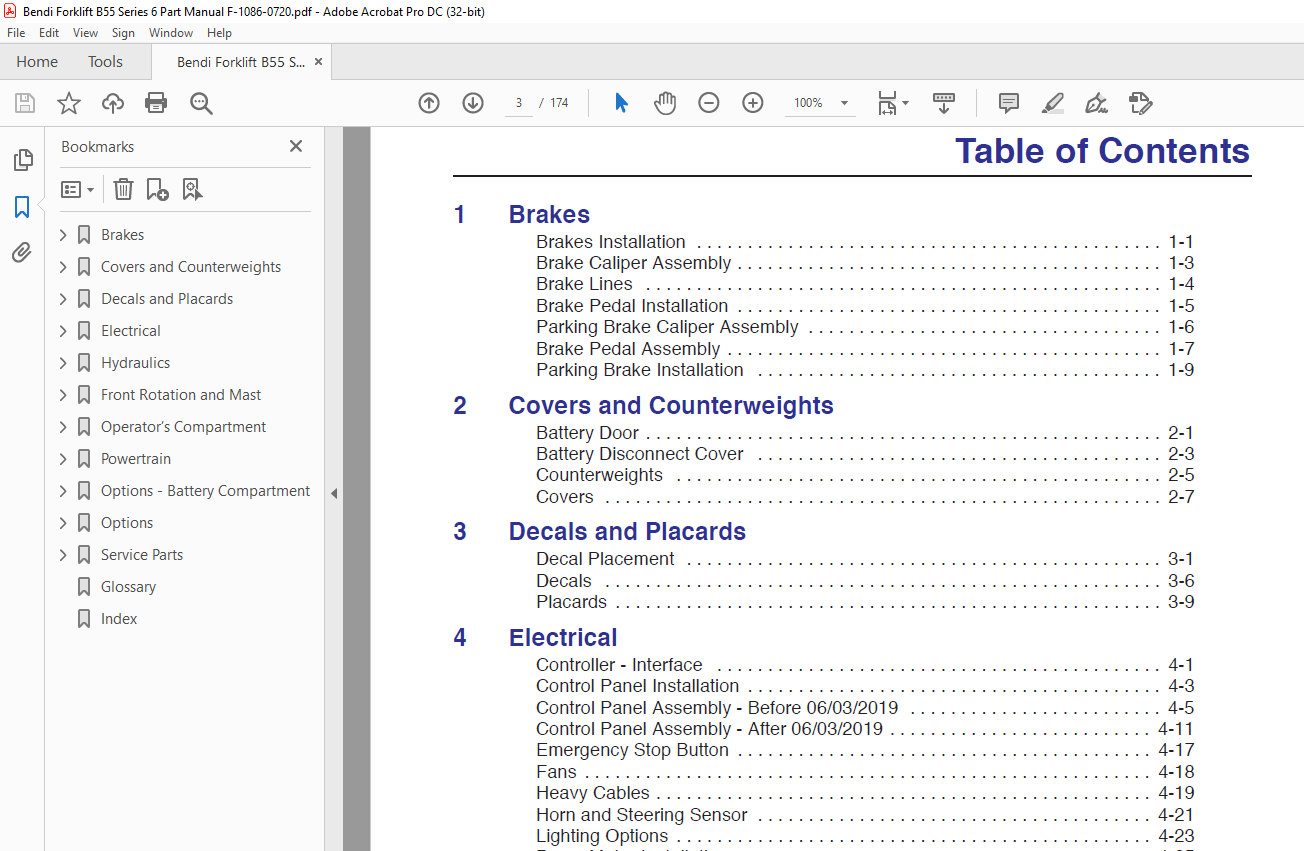Open the Find text magnifier tool
This screenshot has height=851, width=1304.
click(201, 103)
